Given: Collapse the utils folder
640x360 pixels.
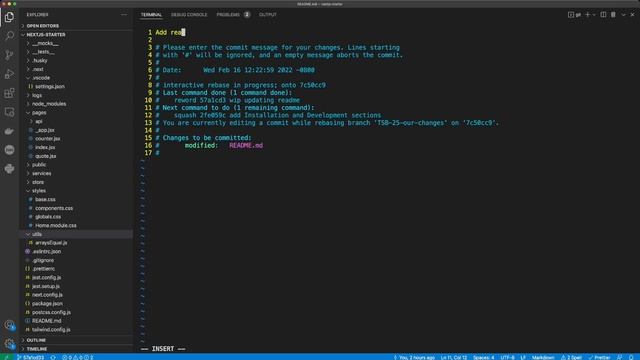Looking at the screenshot, I should click(37, 234).
